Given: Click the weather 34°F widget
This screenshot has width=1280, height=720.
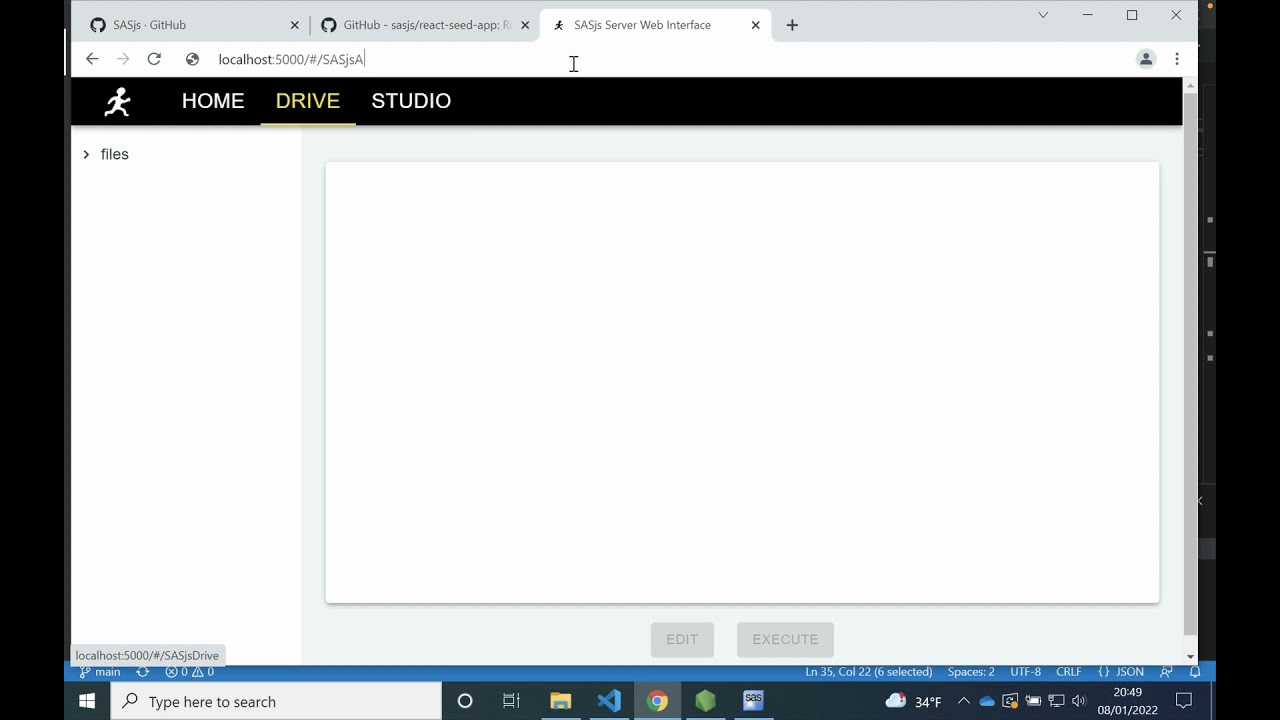Looking at the screenshot, I should pos(913,701).
